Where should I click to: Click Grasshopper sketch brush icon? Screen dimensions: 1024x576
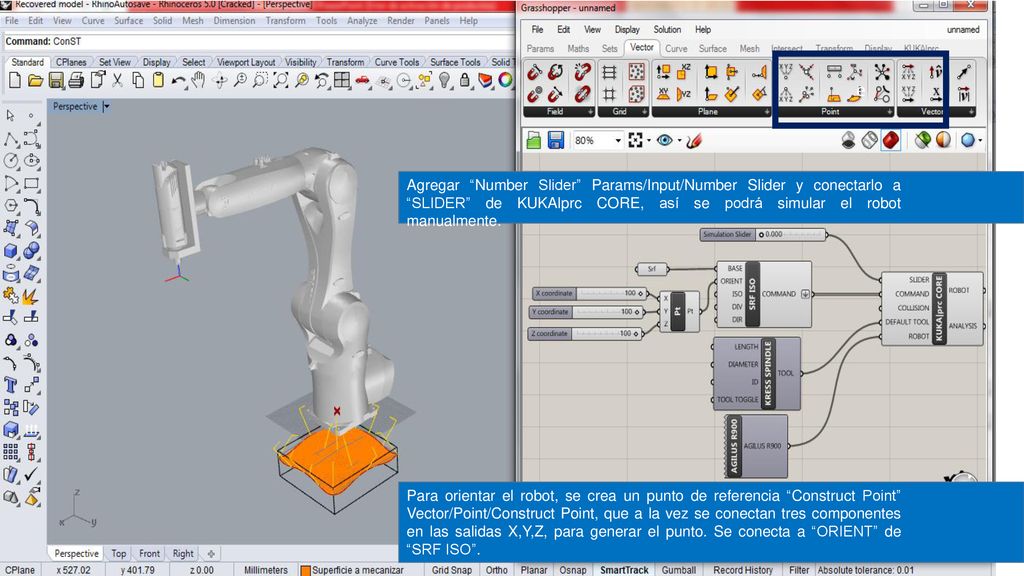click(x=694, y=140)
